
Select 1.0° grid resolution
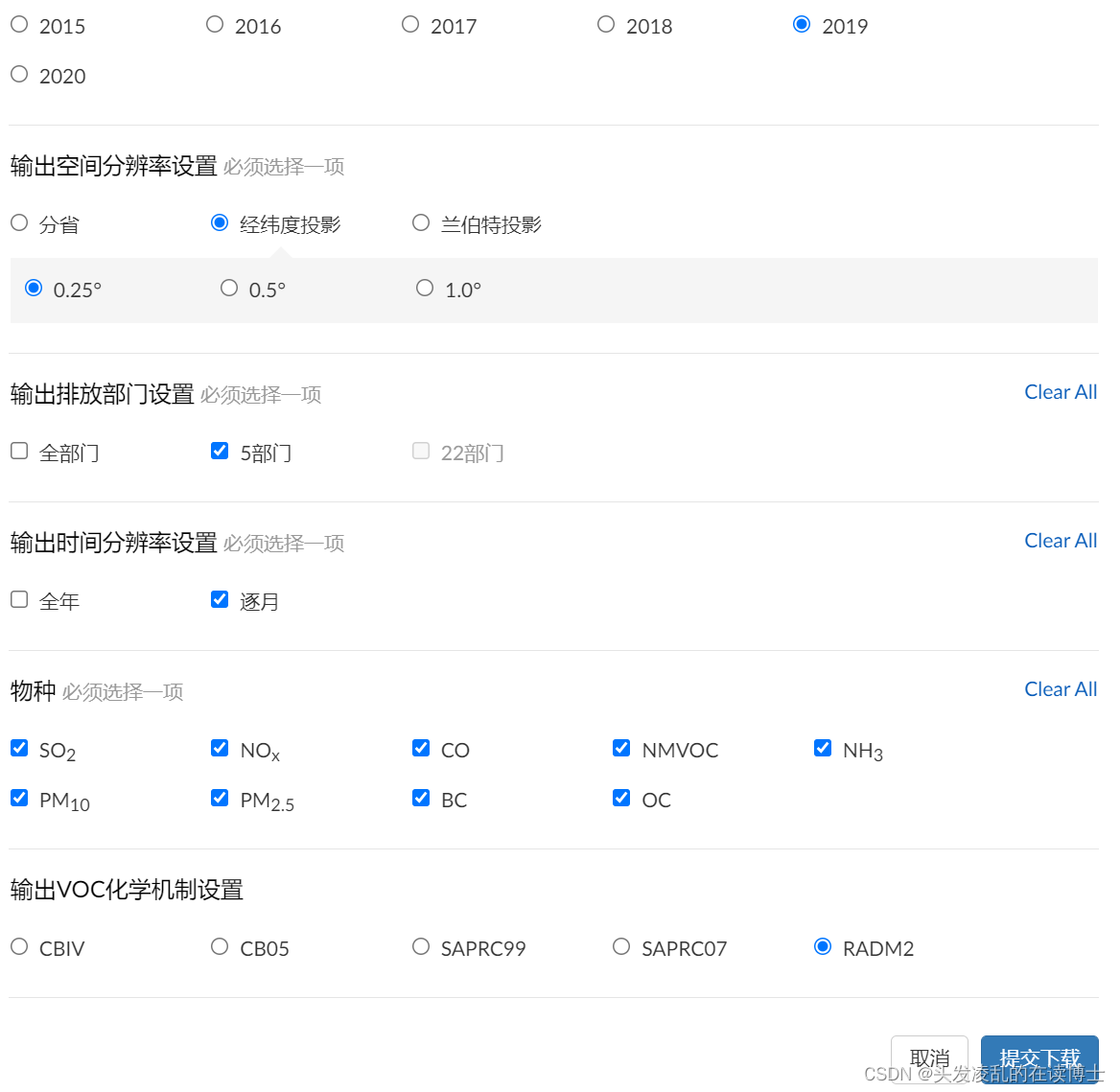(x=424, y=287)
